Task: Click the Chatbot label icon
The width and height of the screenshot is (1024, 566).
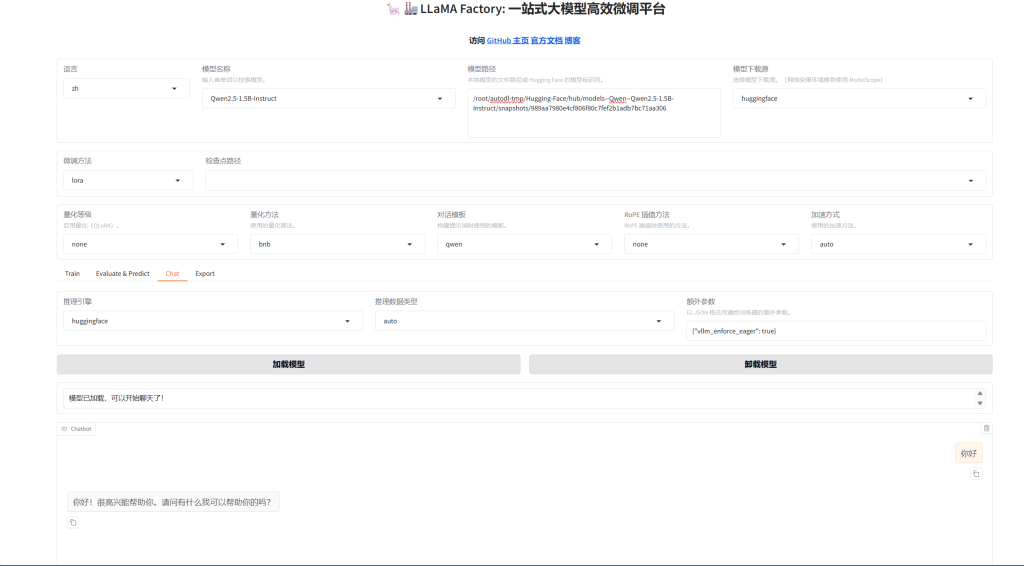Action: [x=64, y=429]
